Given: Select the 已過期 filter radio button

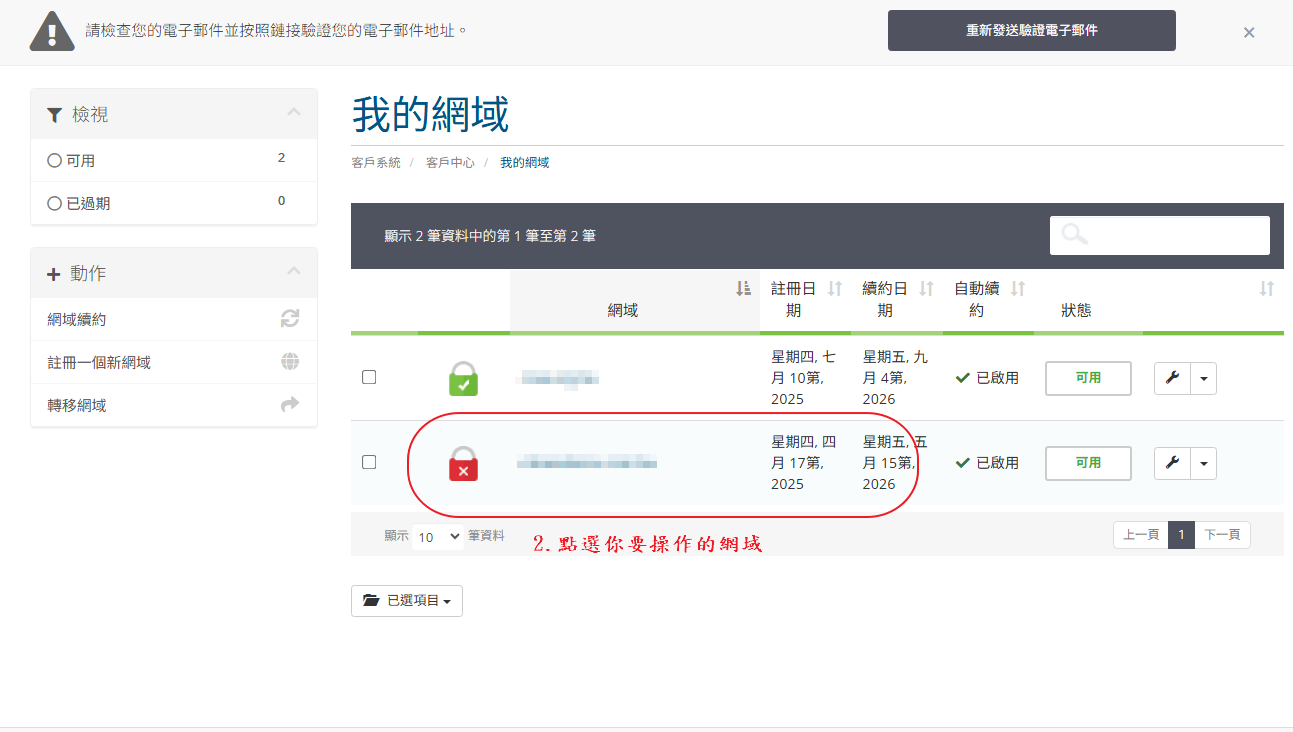Looking at the screenshot, I should [x=55, y=203].
